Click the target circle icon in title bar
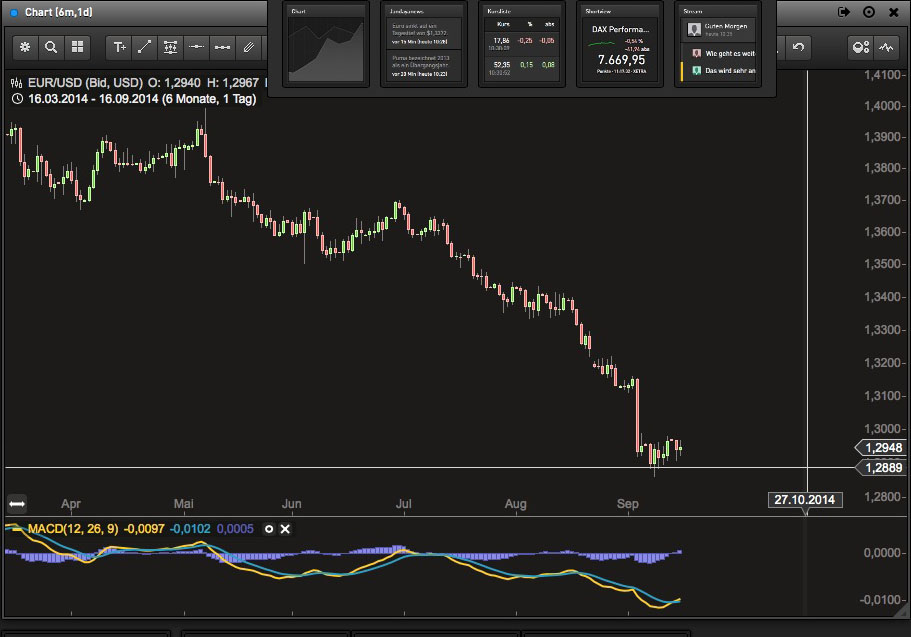This screenshot has height=637, width=911. (869, 12)
